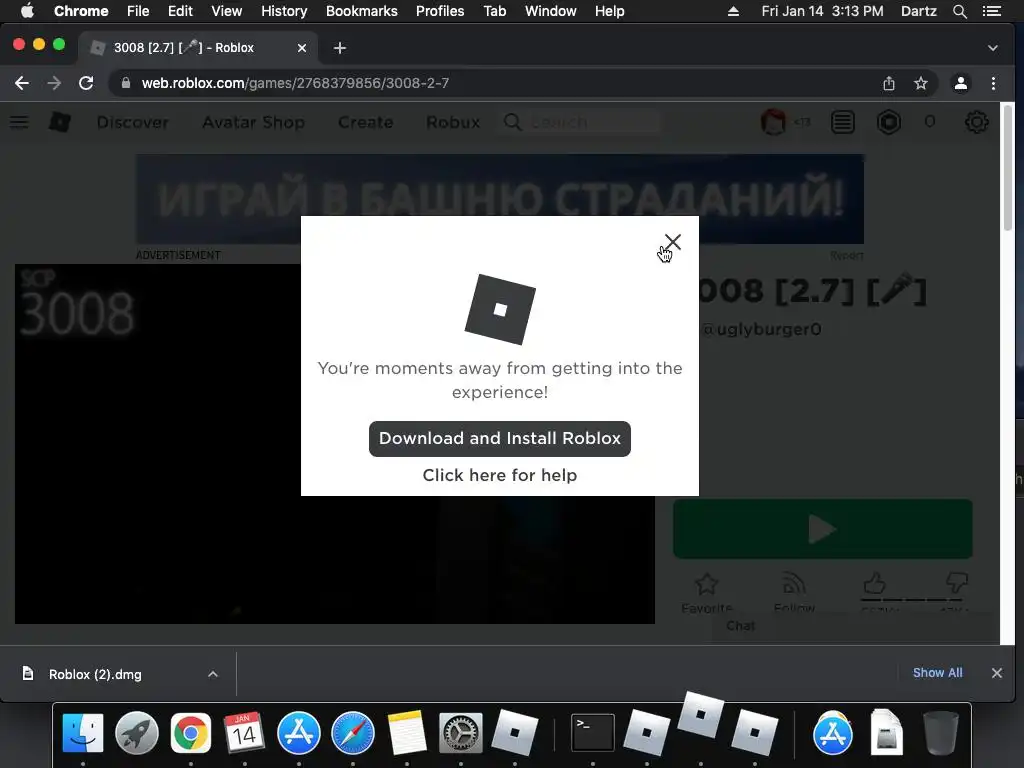This screenshot has height=768, width=1024.
Task: Close the 3008 [2.7] Roblox tab
Action: point(302,48)
